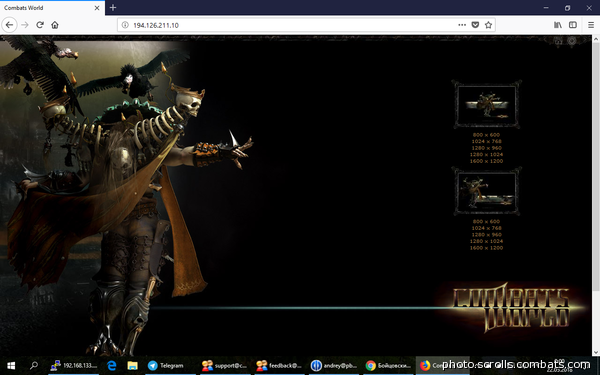Download second wallpaper in 1280 x 1024
The height and width of the screenshot is (375, 600).
(486, 241)
